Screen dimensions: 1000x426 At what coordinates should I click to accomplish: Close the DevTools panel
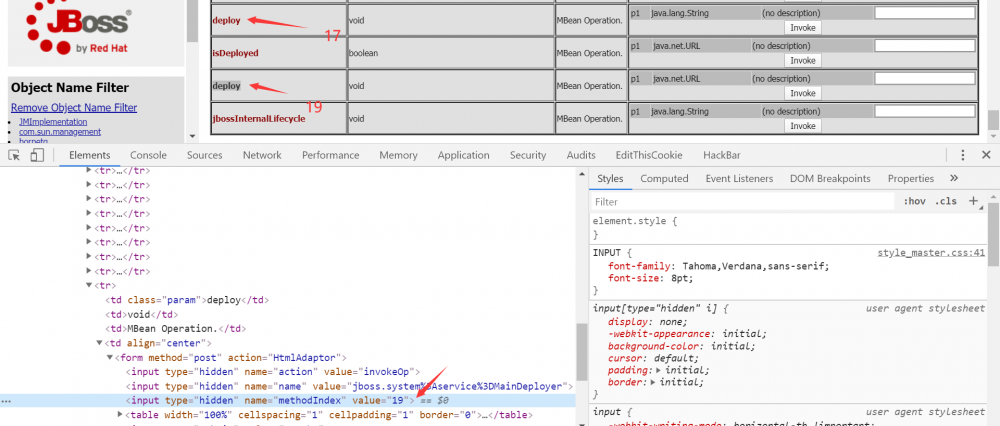tap(986, 155)
